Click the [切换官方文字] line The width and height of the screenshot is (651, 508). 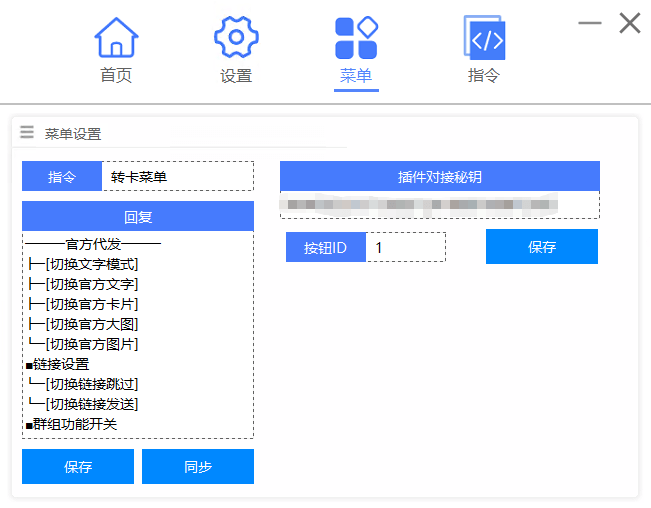click(x=83, y=284)
